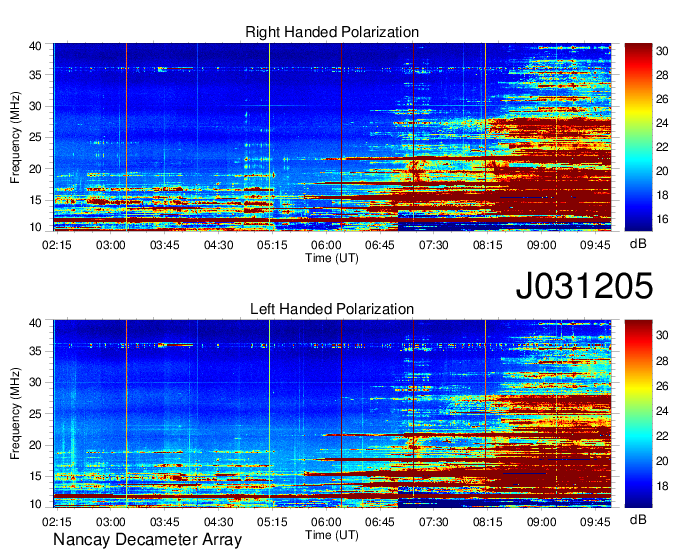Click 09:45 tick under Right Handed plot

pos(595,245)
